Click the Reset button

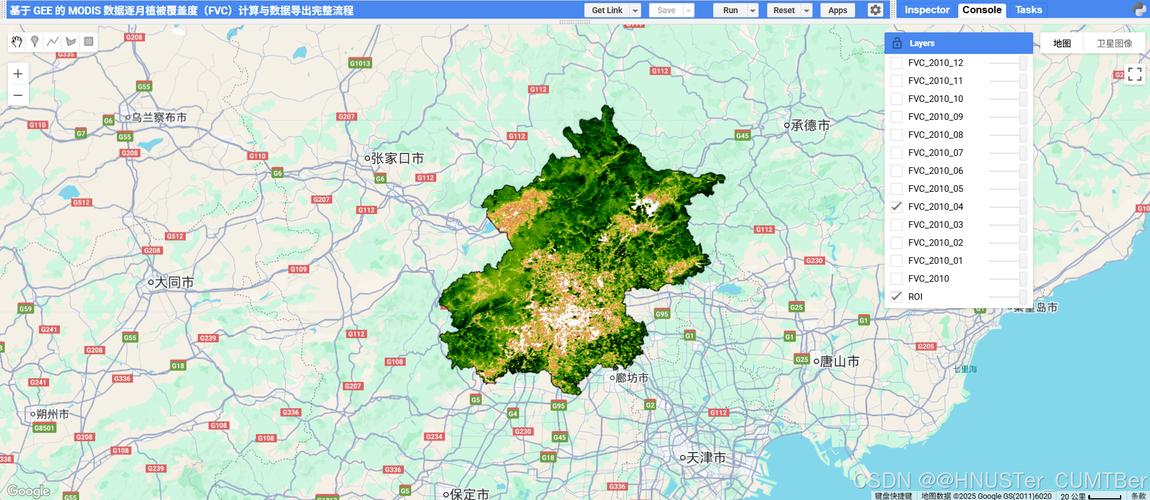tap(784, 10)
